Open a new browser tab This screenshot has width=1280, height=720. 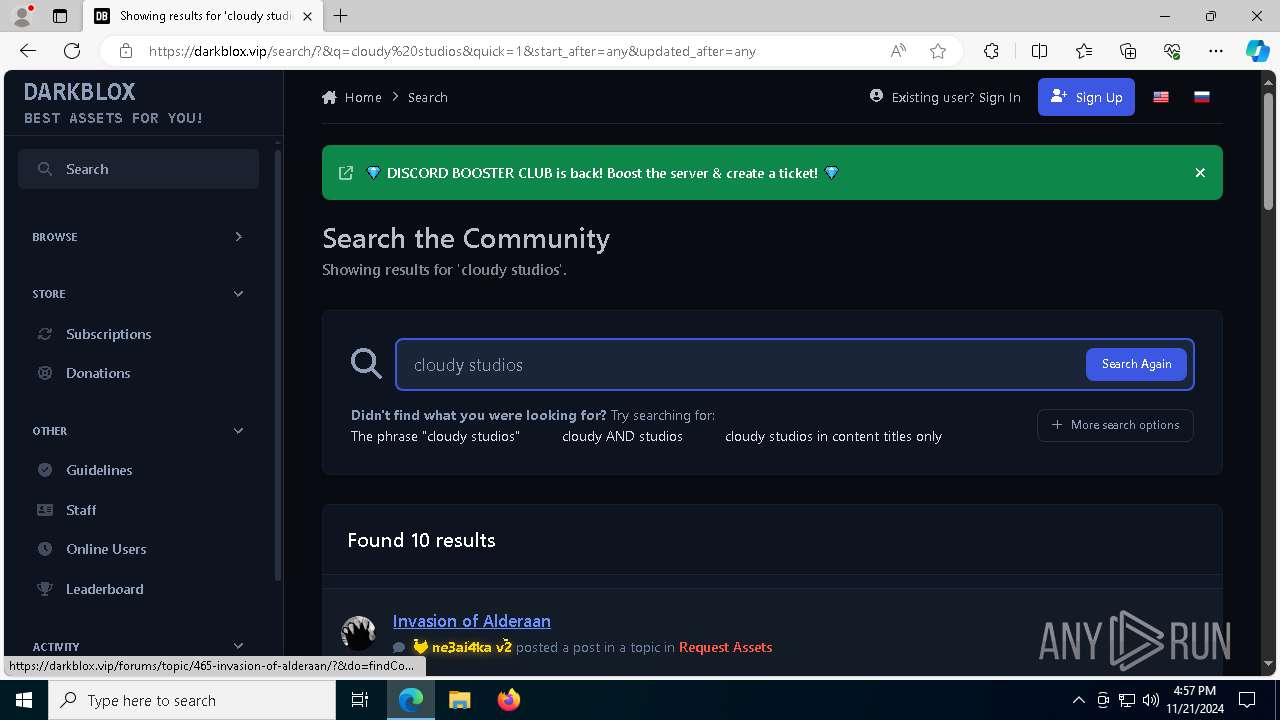click(x=341, y=16)
